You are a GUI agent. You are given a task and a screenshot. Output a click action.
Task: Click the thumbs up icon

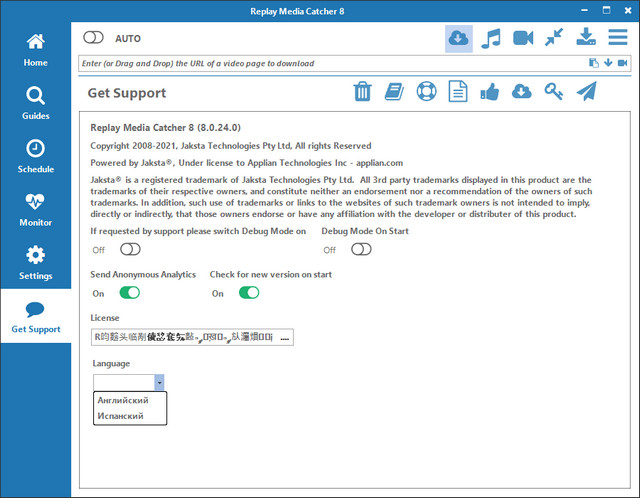click(x=490, y=92)
